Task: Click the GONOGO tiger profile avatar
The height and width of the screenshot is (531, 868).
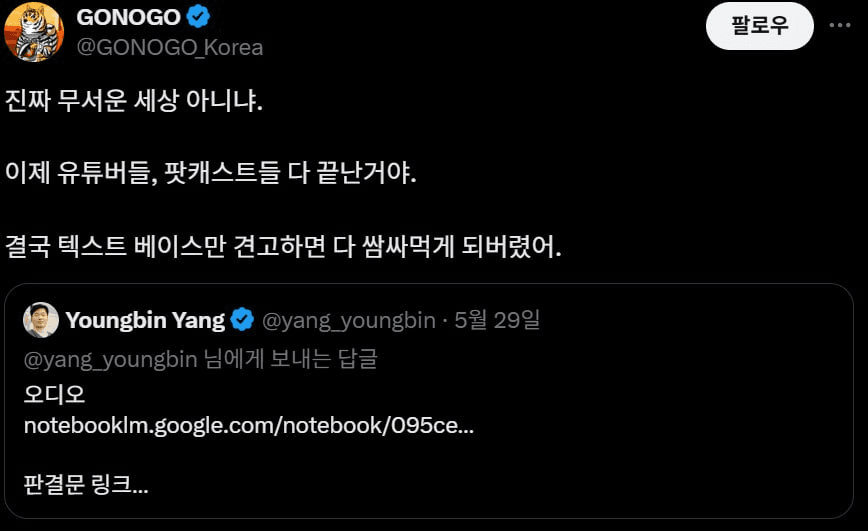Action: point(34,32)
